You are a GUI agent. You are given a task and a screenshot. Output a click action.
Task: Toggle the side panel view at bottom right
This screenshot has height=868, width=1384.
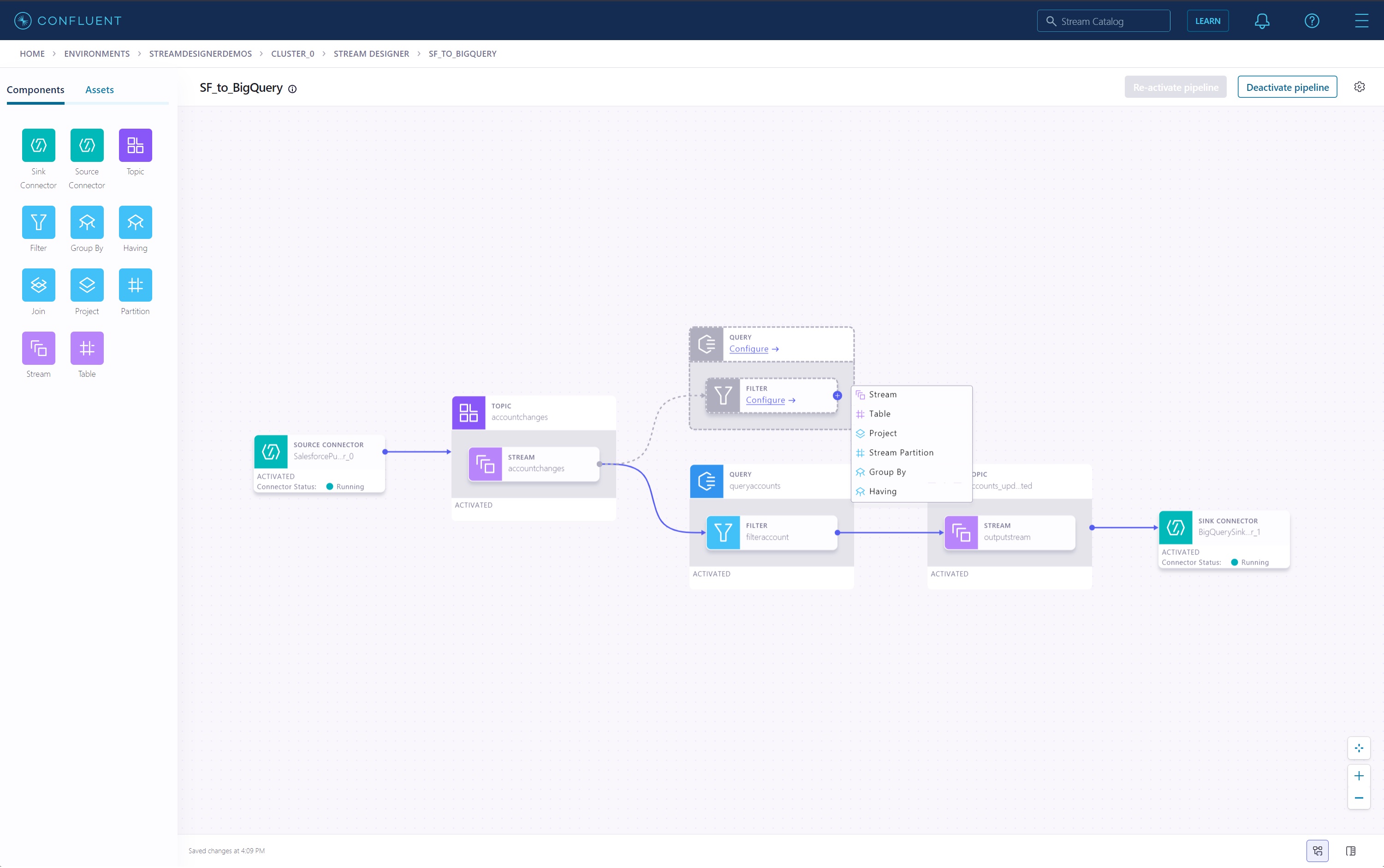tap(1350, 851)
